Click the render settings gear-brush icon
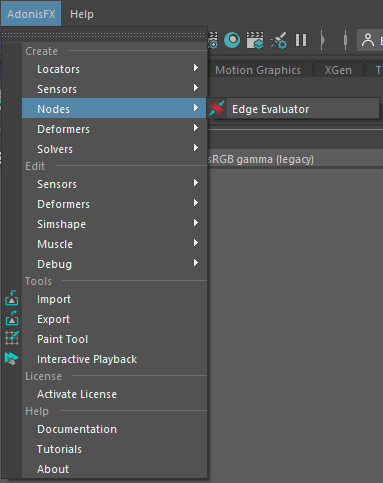The height and width of the screenshot is (483, 383). click(x=279, y=40)
